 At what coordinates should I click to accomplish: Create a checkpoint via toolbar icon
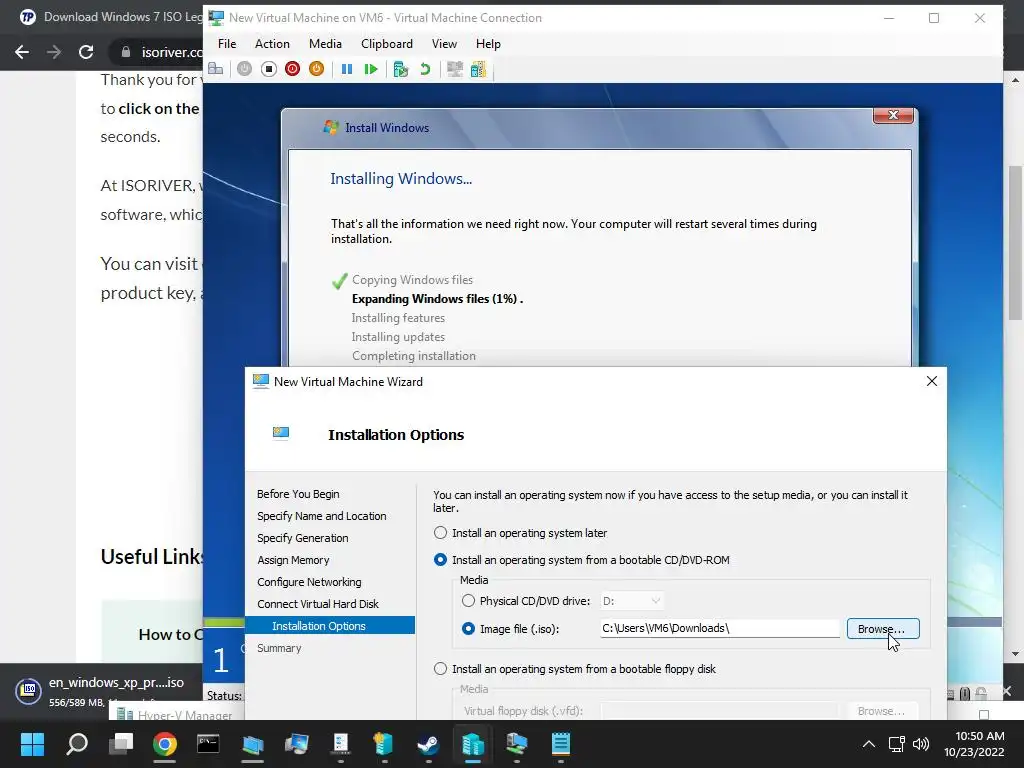tap(401, 69)
